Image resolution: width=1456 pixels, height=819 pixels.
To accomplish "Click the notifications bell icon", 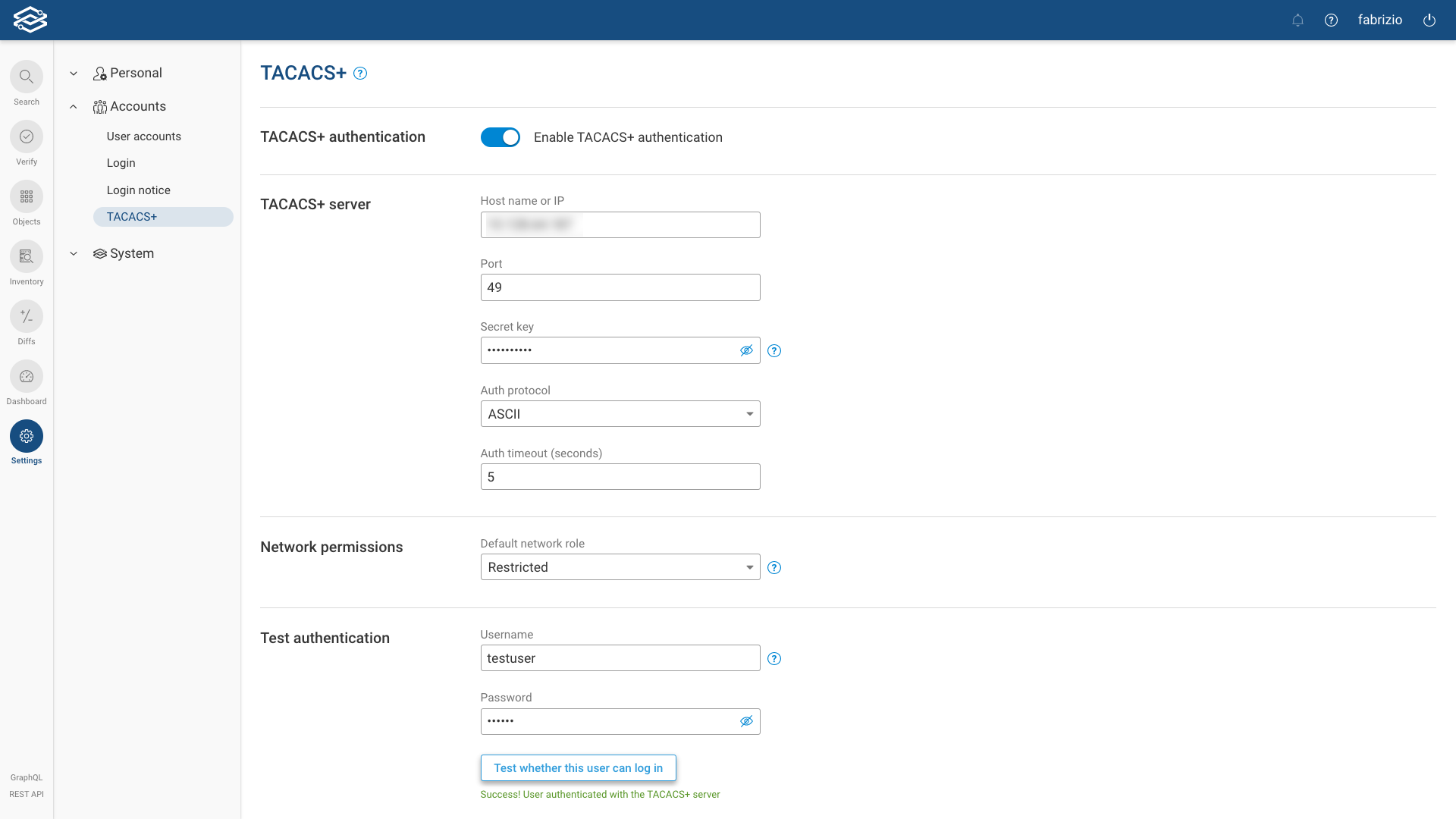I will [x=1298, y=20].
